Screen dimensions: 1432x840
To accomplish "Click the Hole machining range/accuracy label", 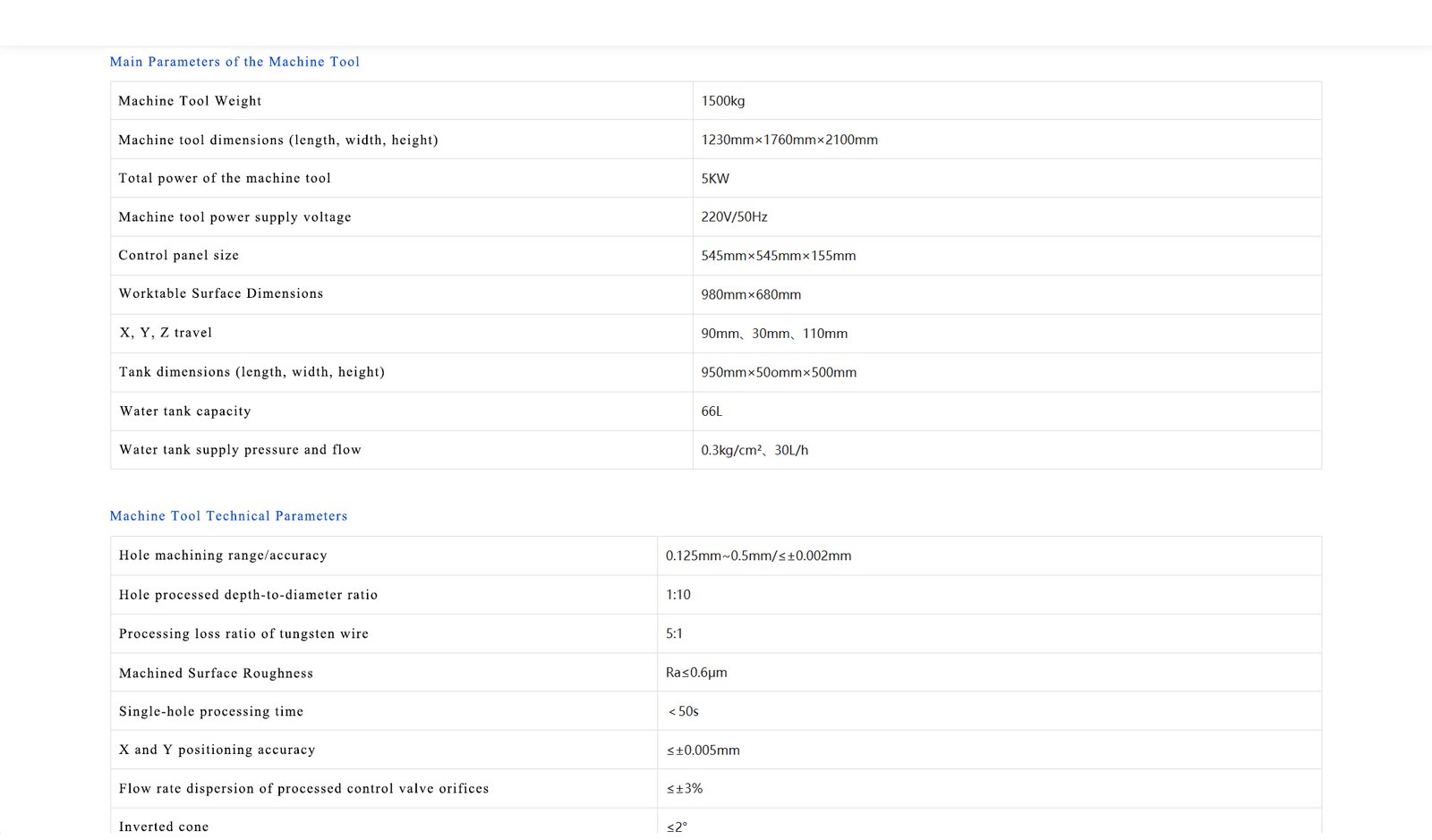I will (223, 556).
